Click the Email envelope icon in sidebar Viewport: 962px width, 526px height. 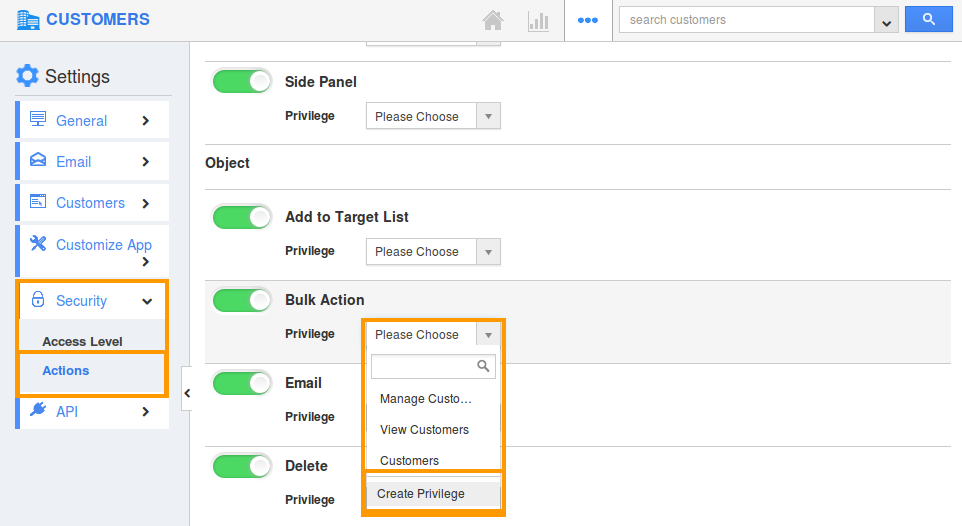38,160
